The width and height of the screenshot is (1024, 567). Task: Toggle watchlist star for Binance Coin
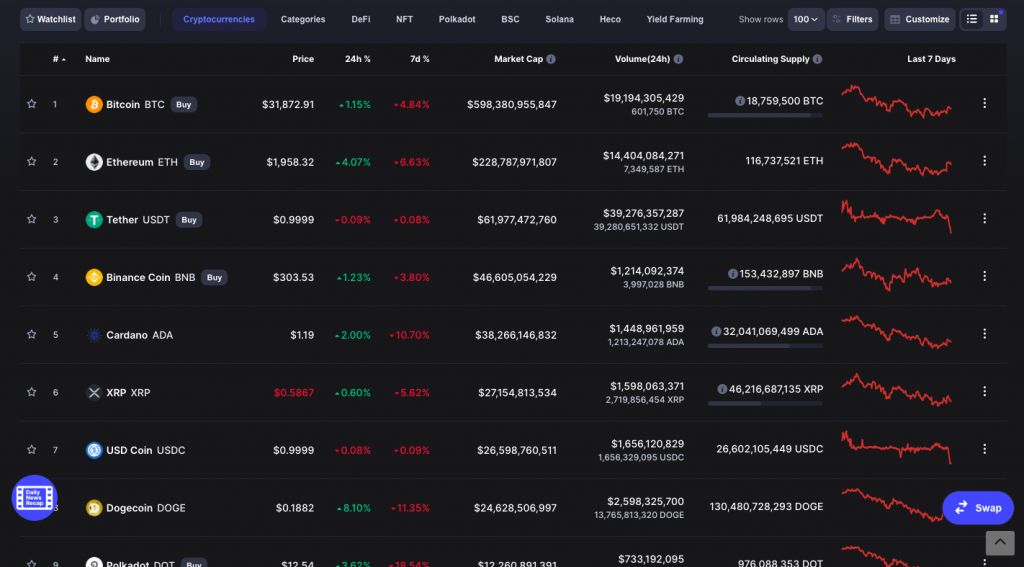point(31,276)
